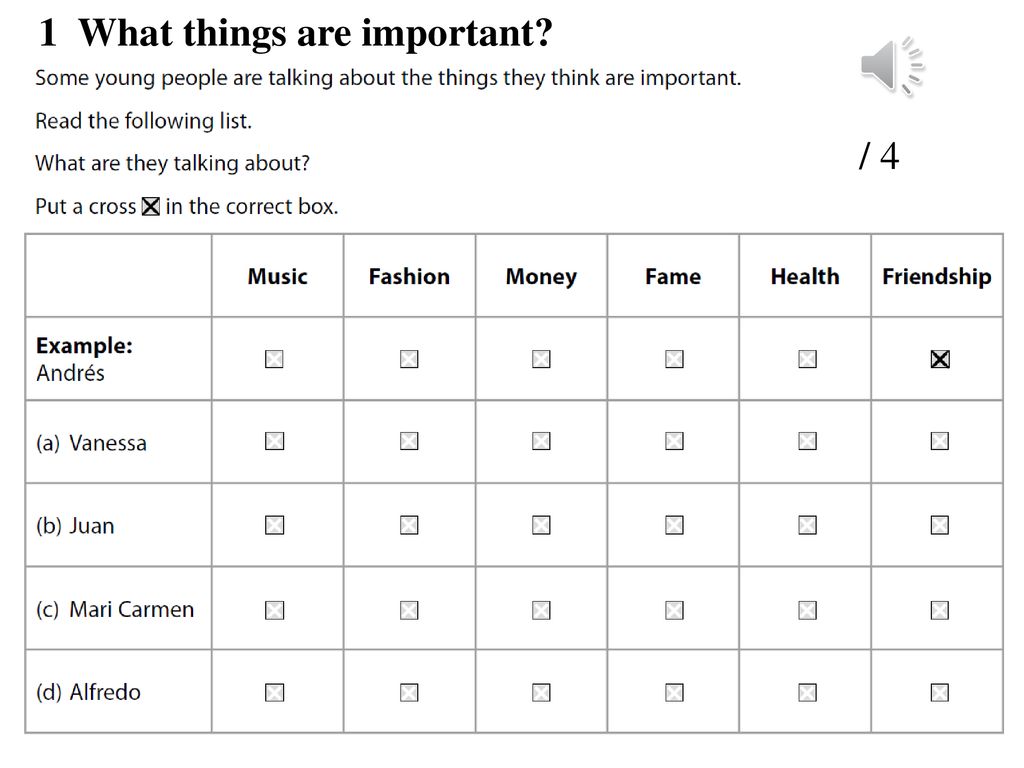
Task: Click the Health column header
Action: (805, 276)
